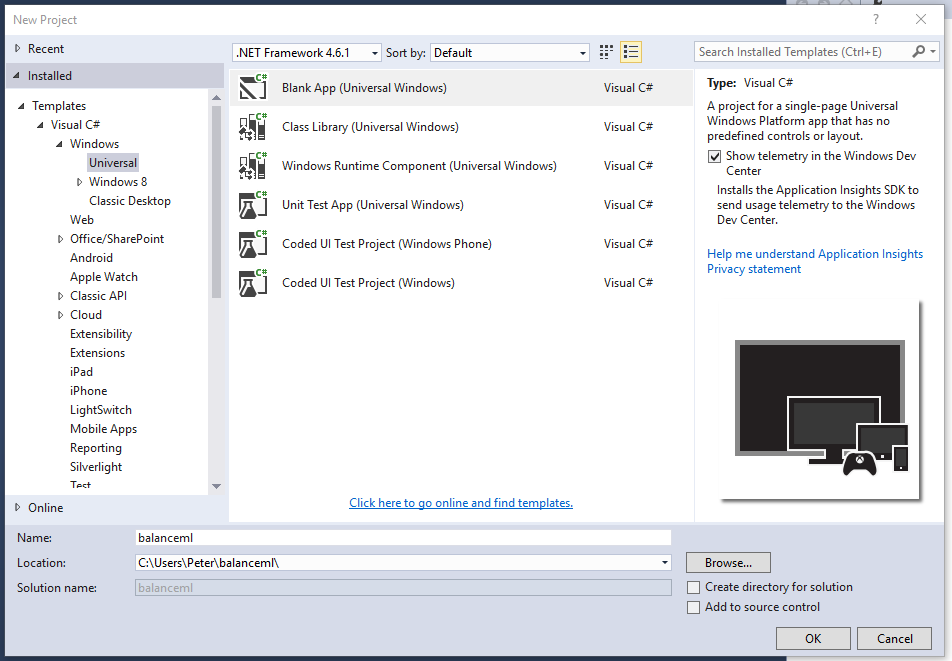Select the Android template category
This screenshot has width=952, height=661.
[91, 258]
